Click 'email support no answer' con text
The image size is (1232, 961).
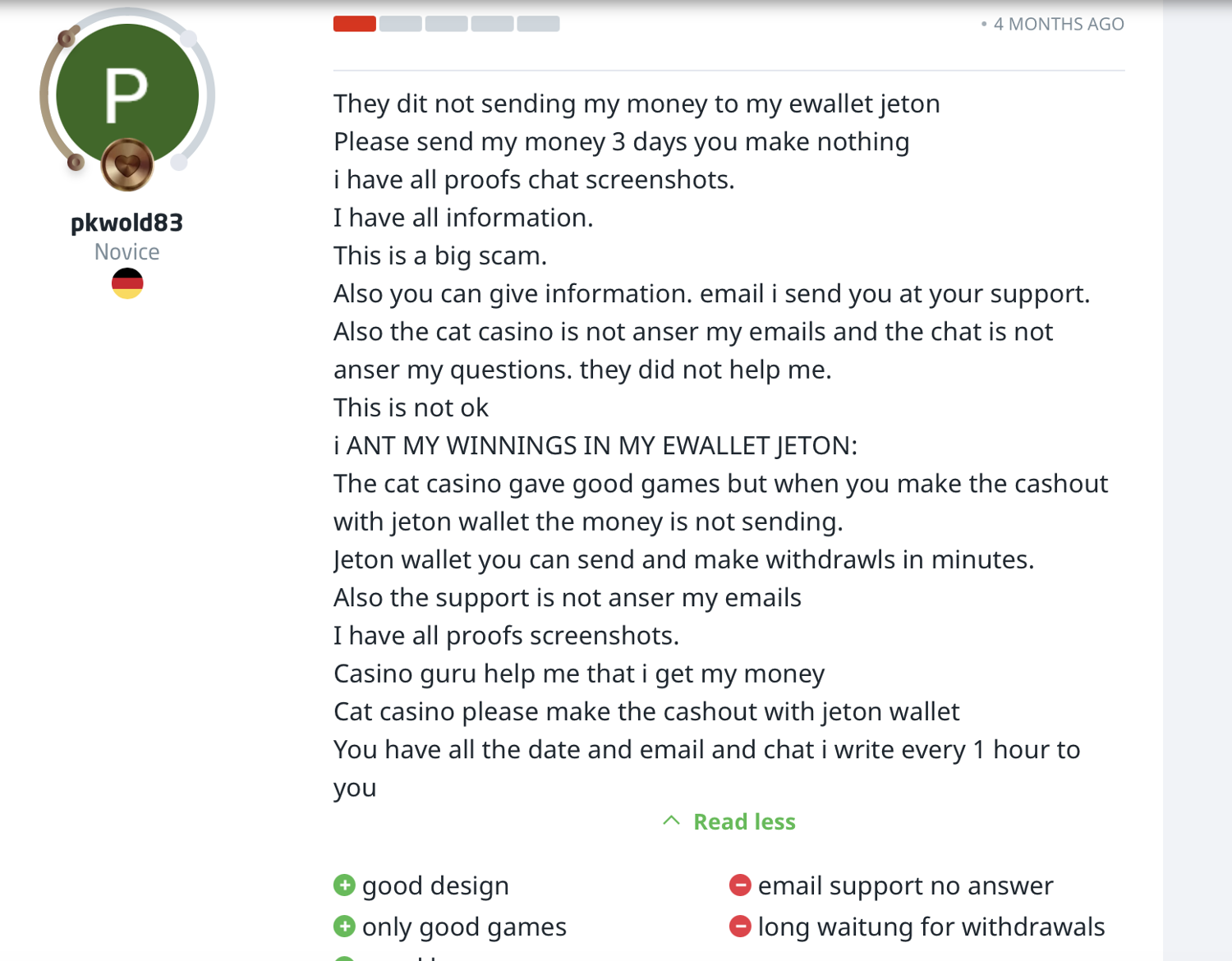pyautogui.click(x=905, y=885)
